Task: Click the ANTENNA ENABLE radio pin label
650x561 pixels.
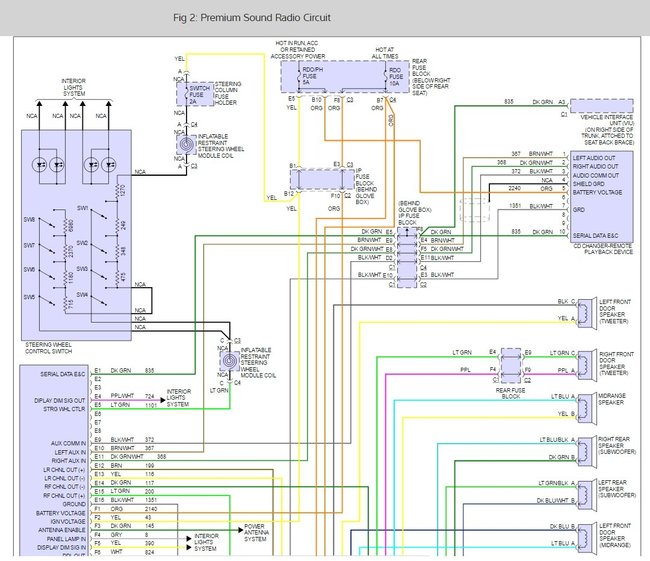Action: (x=62, y=530)
